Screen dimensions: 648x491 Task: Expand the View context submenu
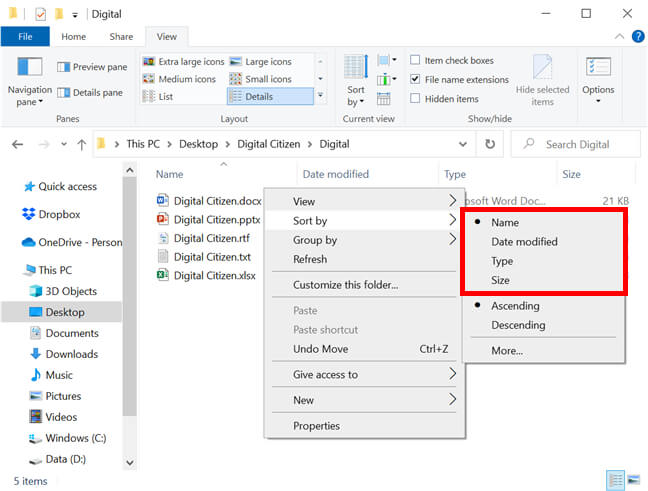(364, 201)
